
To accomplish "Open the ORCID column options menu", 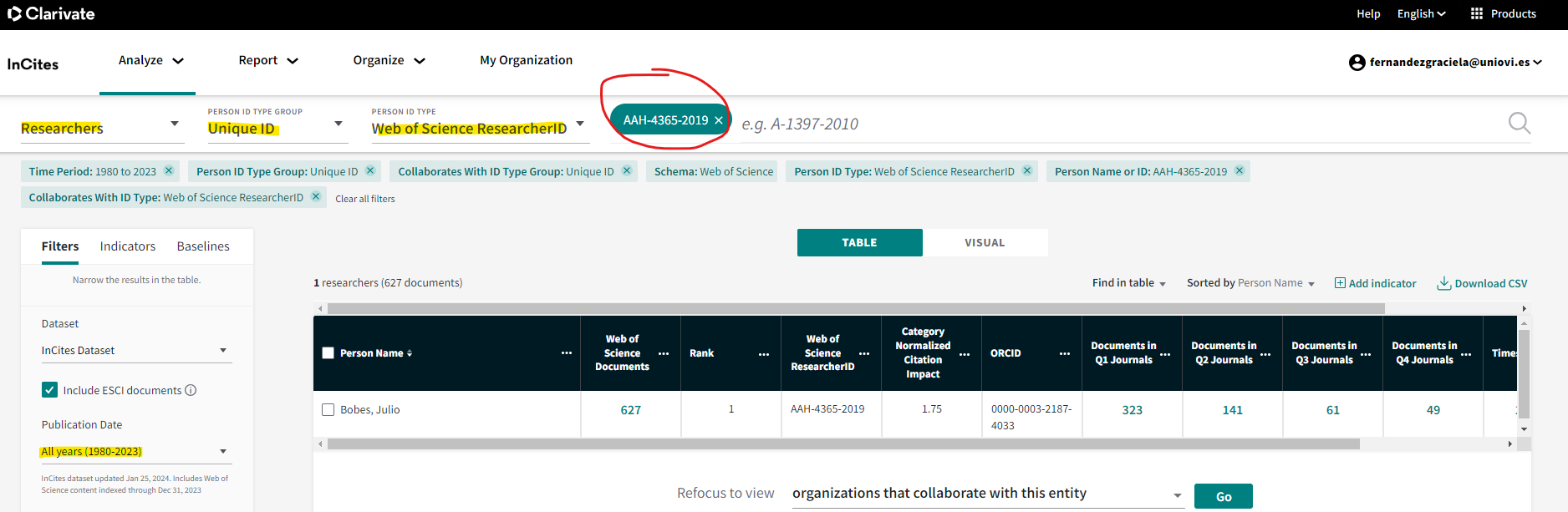I will tap(1064, 353).
